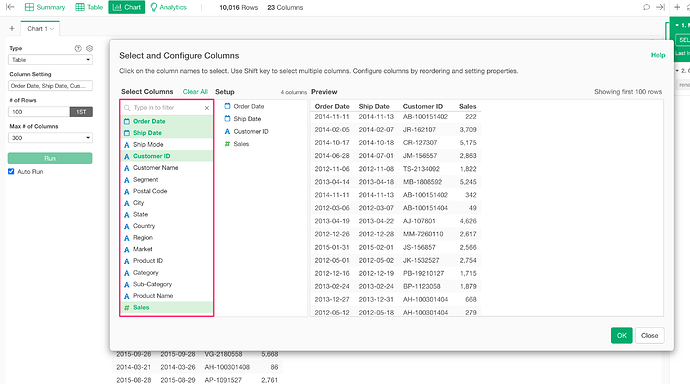Image resolution: width=690 pixels, height=384 pixels.
Task: Select the Ship Mode column
Action: point(167,144)
